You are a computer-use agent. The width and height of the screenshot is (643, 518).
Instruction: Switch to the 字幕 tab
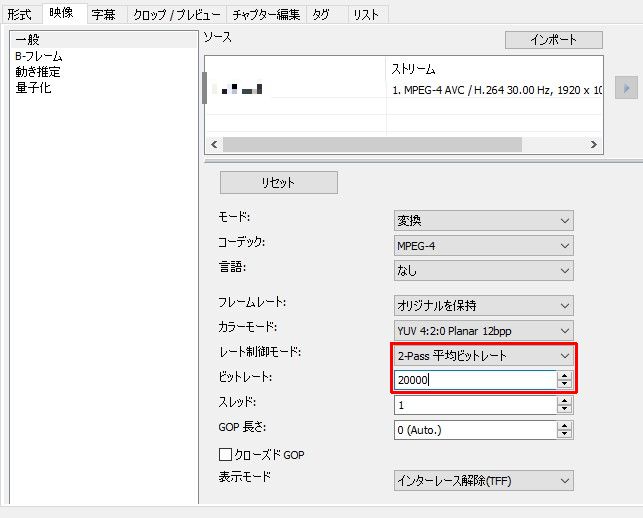[102, 14]
